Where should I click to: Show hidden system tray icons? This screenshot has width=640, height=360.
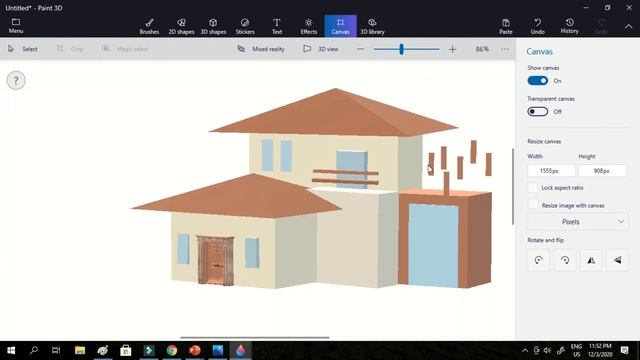(x=525, y=350)
